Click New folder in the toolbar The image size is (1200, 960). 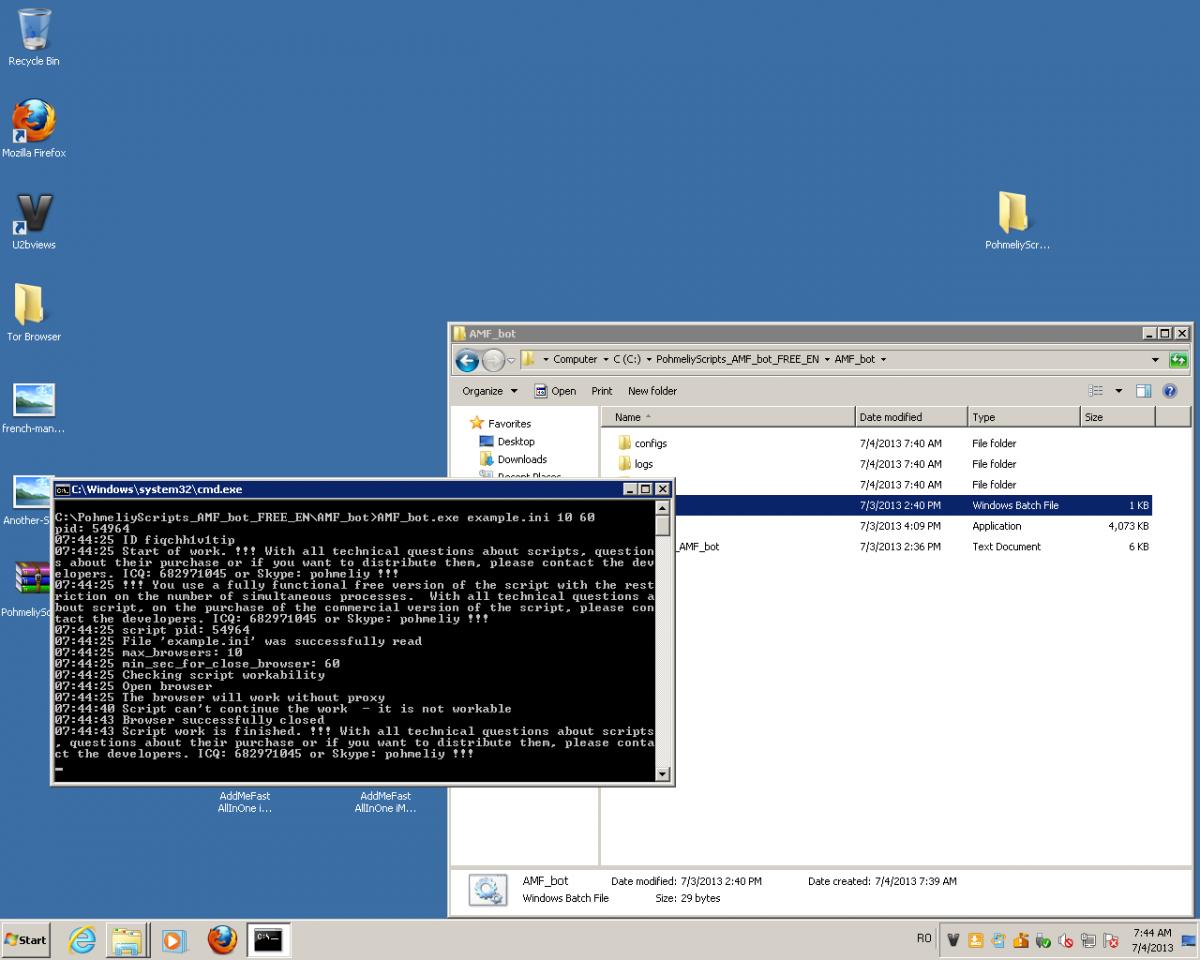[652, 391]
